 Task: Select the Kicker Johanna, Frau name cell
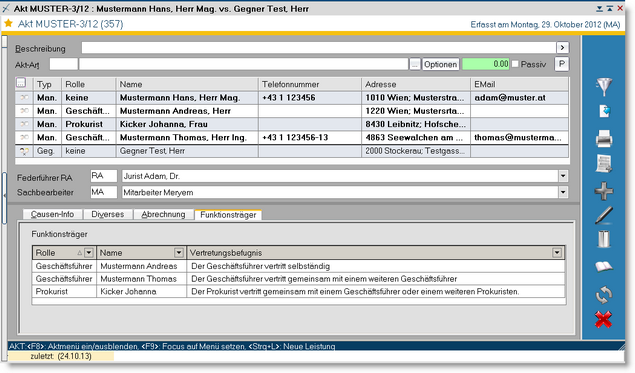(x=187, y=124)
